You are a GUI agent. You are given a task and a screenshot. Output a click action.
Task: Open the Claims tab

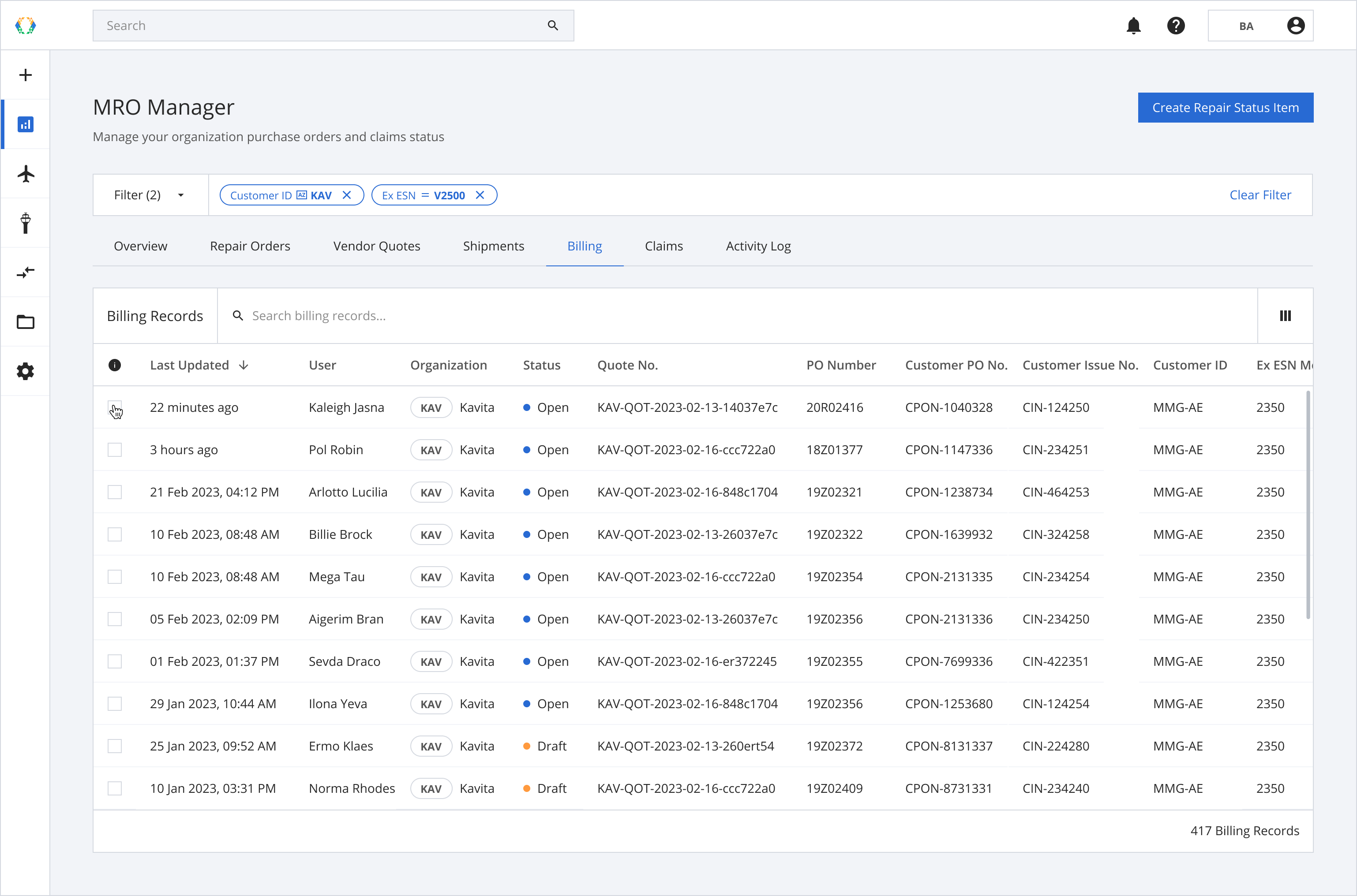[664, 246]
